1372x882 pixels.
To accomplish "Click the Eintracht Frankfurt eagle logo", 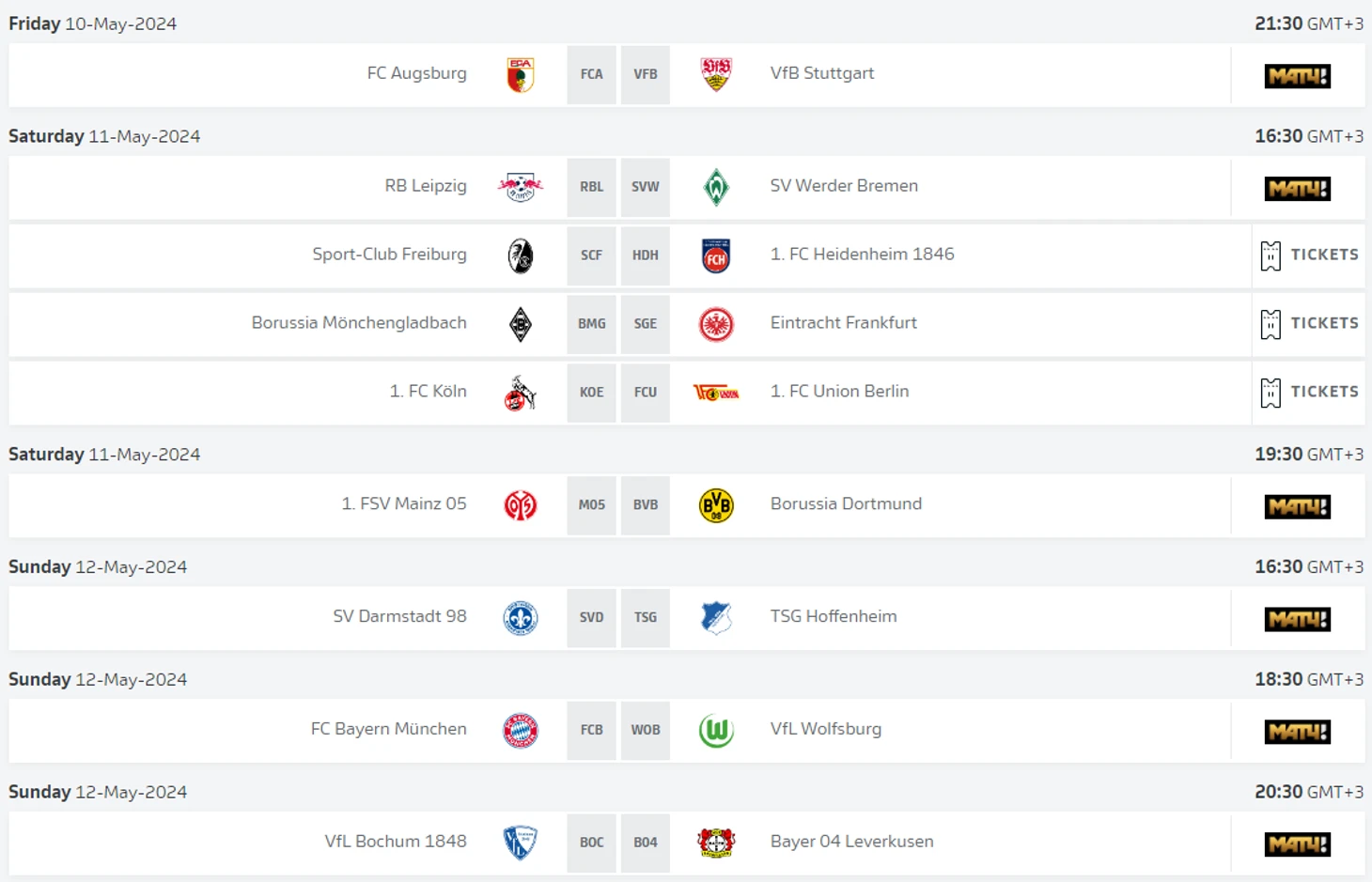I will point(716,324).
